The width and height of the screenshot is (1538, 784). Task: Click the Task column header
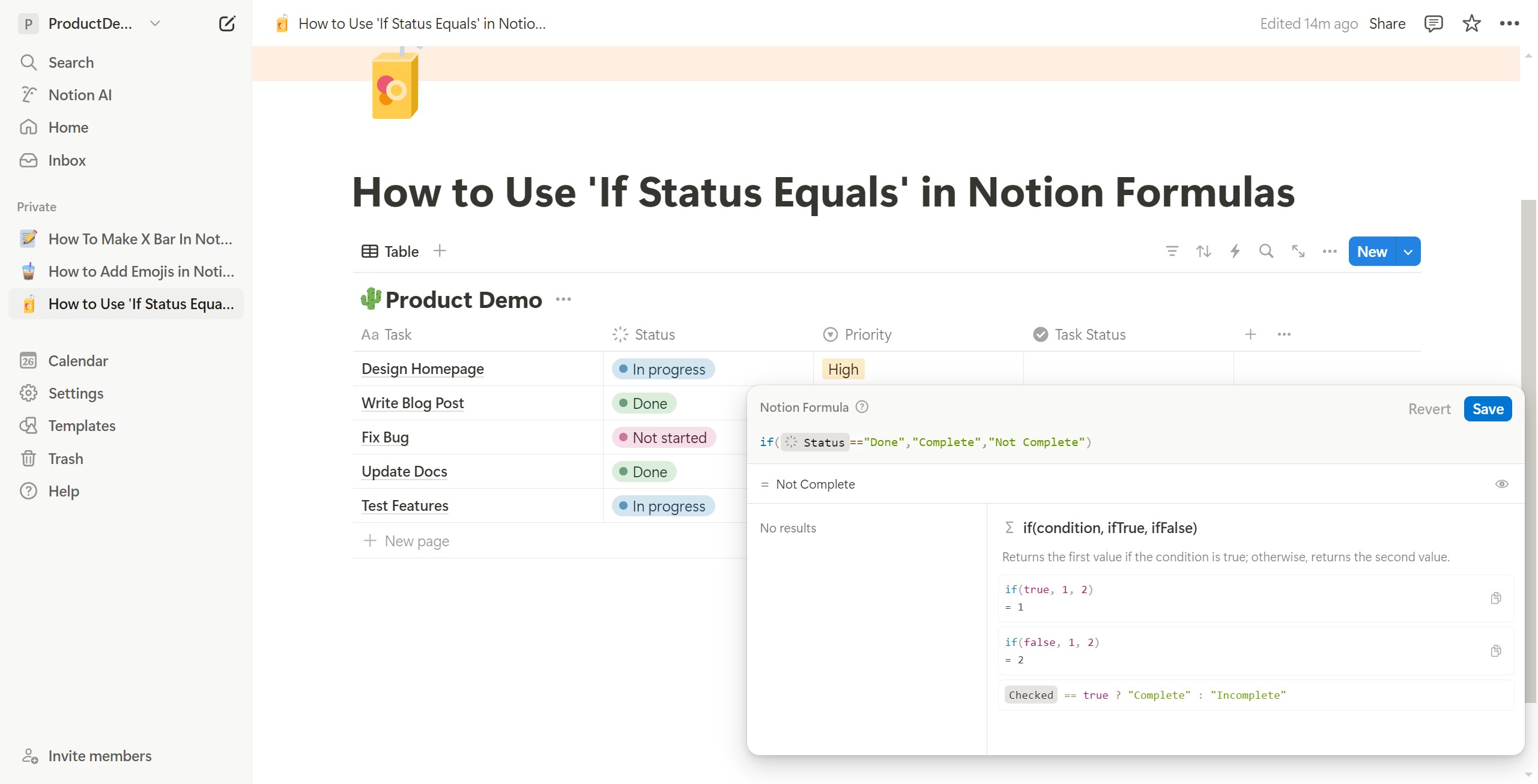[x=478, y=334]
